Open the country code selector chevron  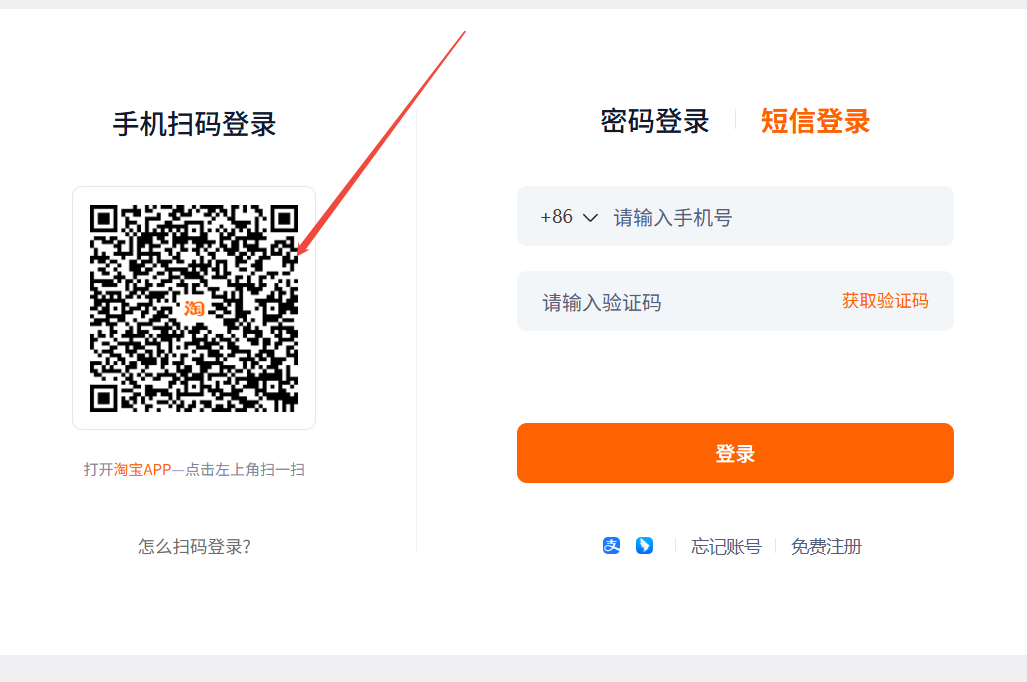(590, 216)
